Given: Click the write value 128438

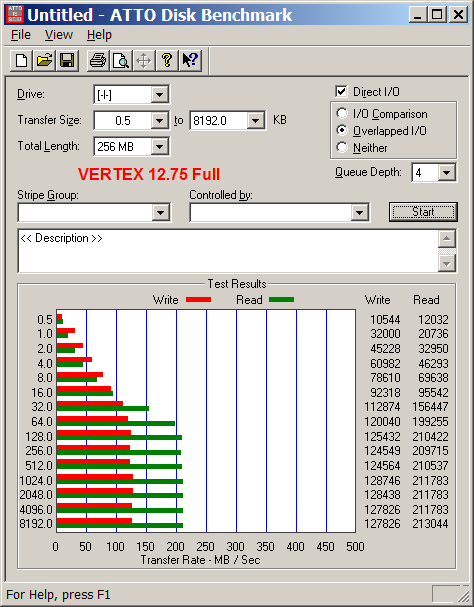Looking at the screenshot, I should pos(382,495).
